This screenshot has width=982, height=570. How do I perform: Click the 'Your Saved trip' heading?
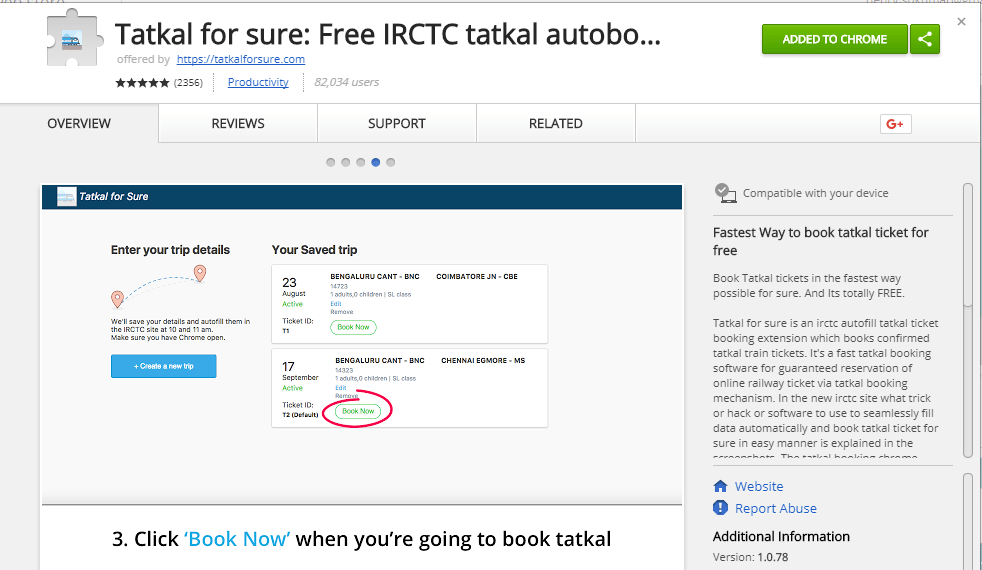point(314,250)
